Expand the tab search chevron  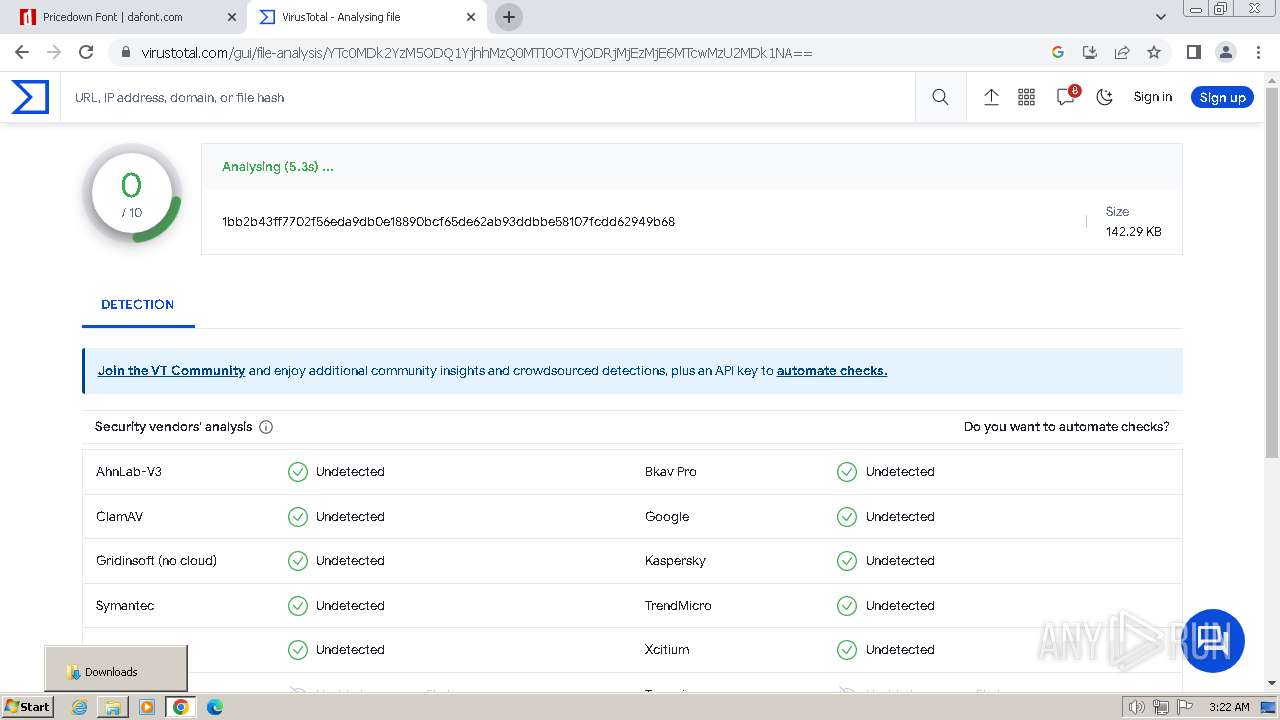1161,17
